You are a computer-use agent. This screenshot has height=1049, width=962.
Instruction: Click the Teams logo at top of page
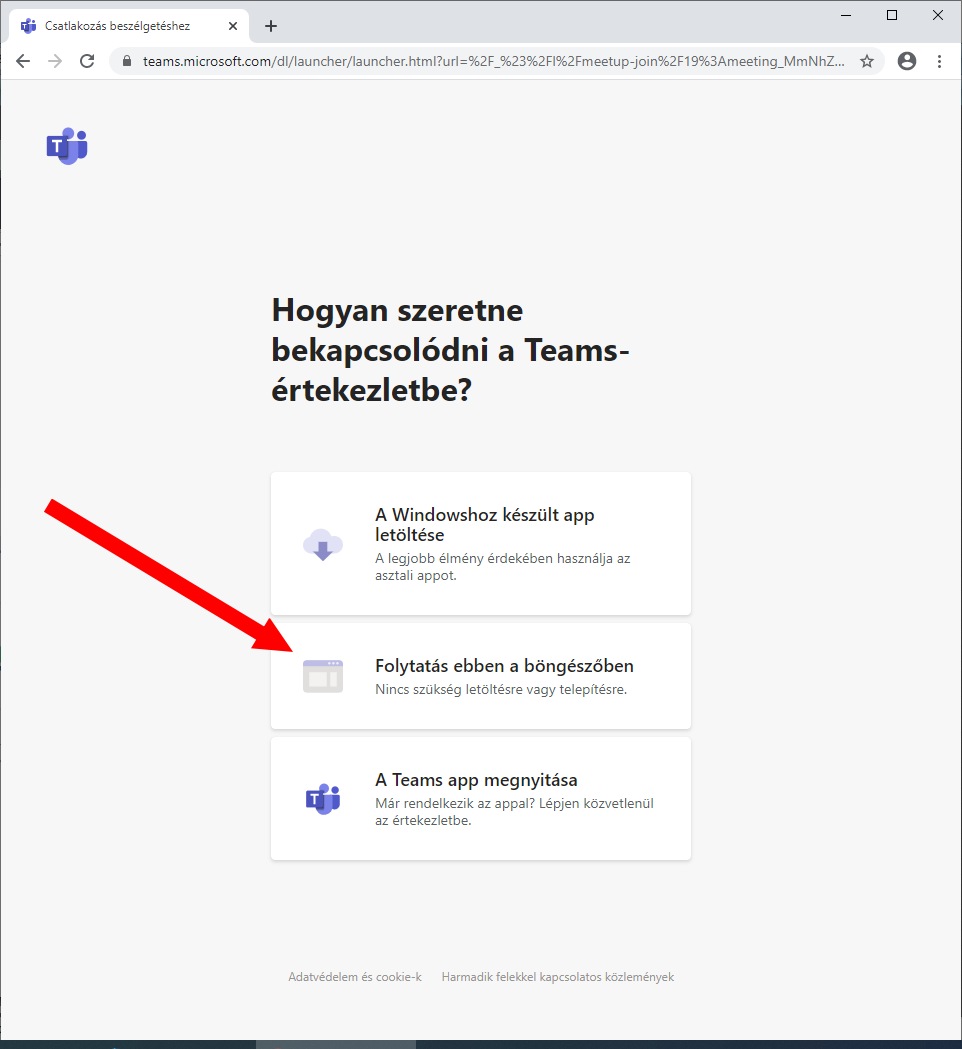(x=67, y=146)
